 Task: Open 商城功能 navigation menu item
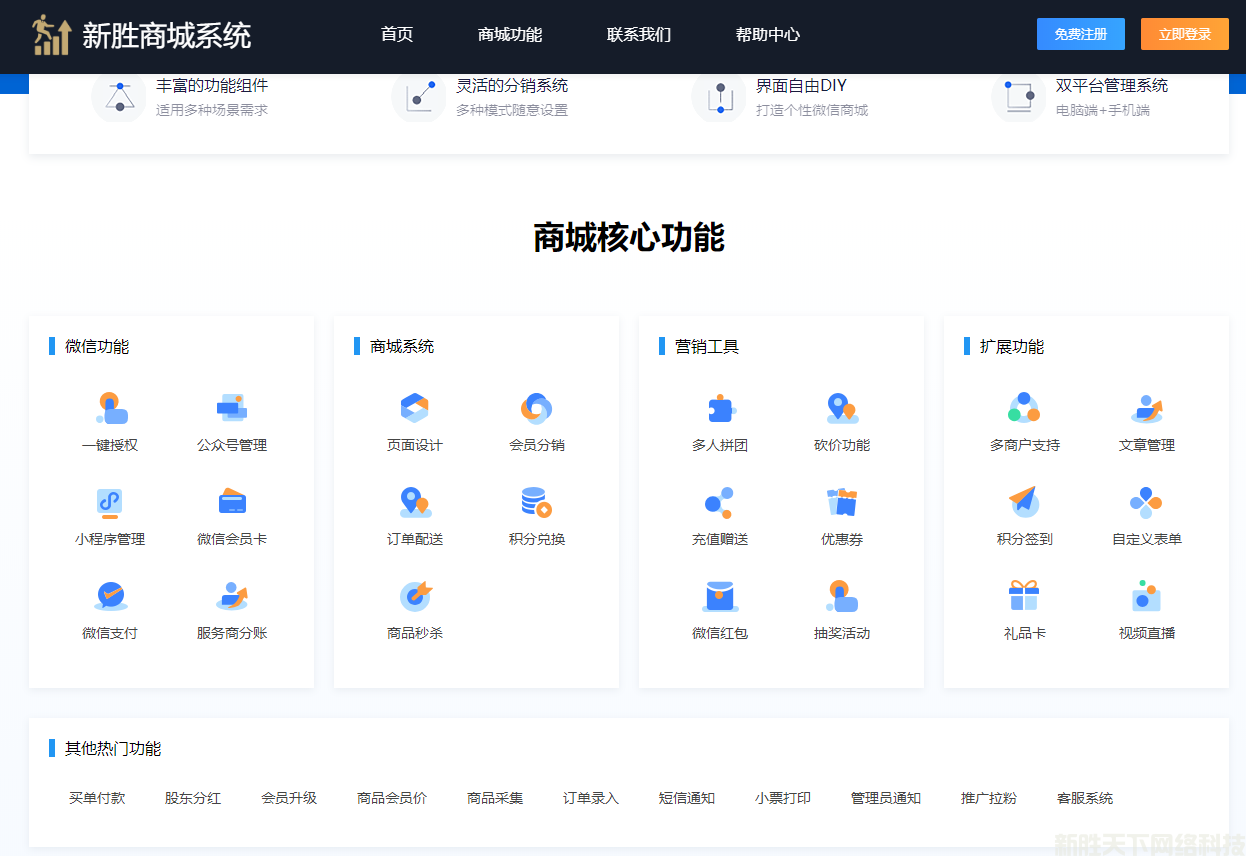(x=510, y=35)
